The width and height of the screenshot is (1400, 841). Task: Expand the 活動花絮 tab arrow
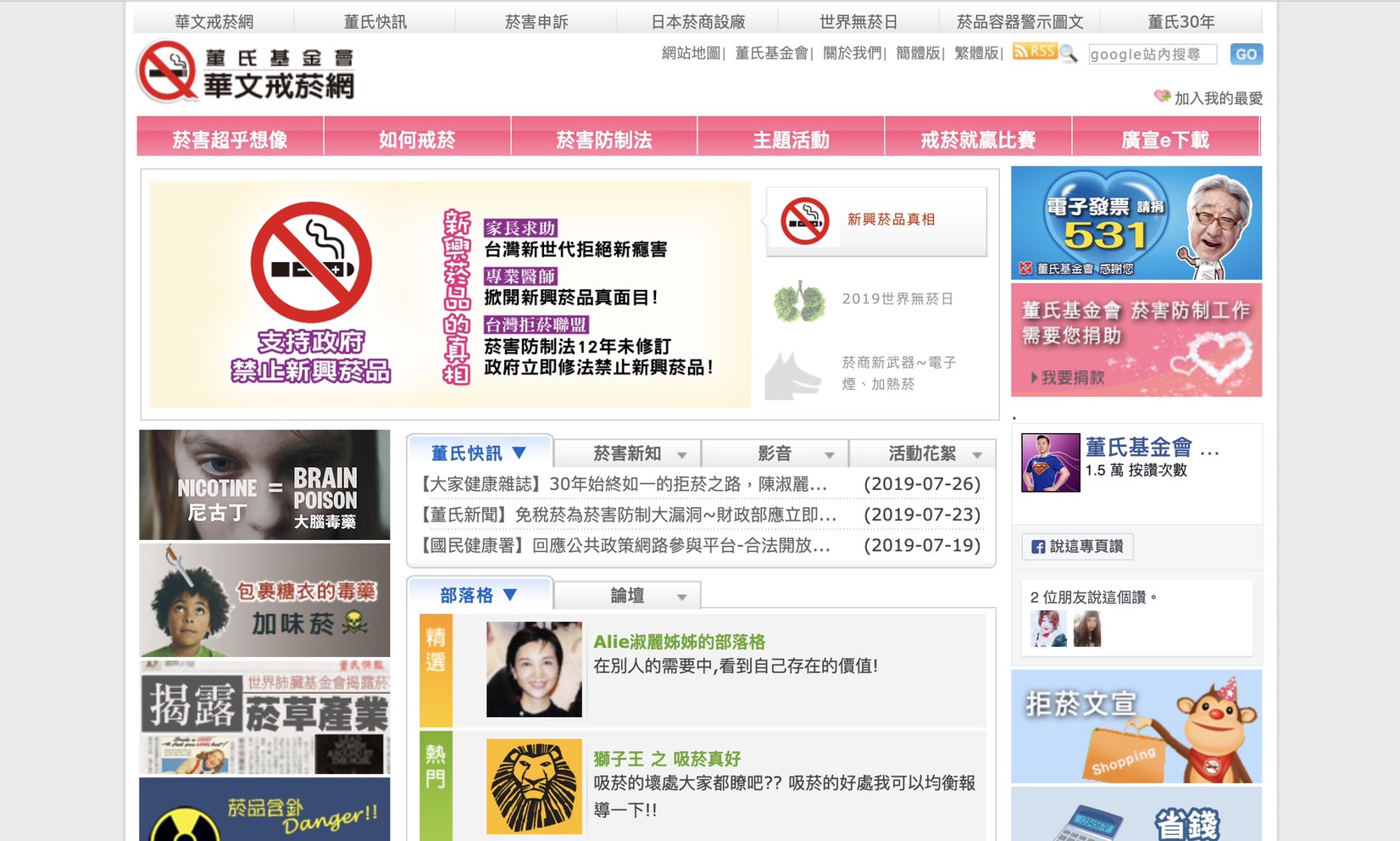tap(977, 456)
